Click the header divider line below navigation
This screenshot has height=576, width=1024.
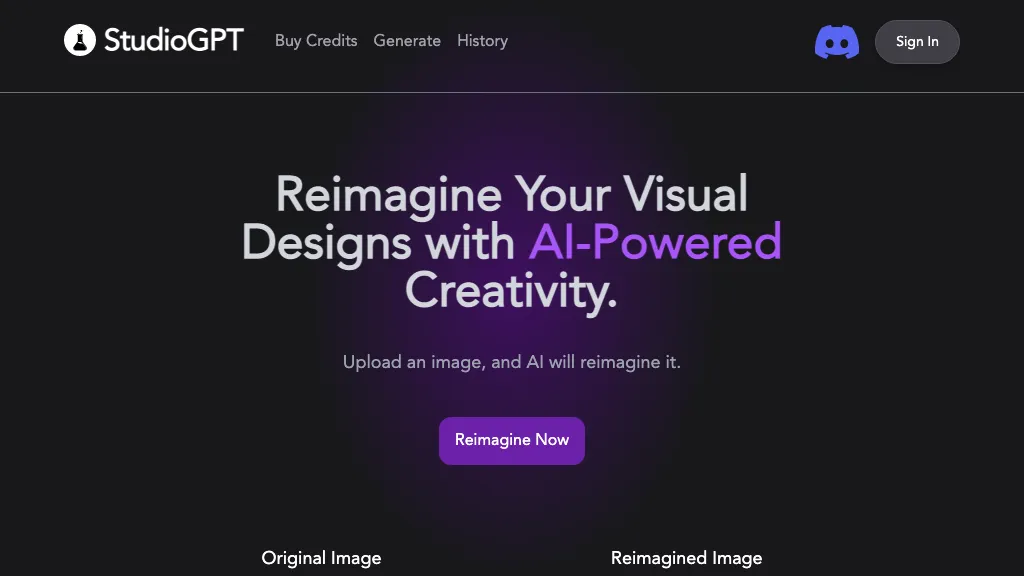(x=512, y=92)
